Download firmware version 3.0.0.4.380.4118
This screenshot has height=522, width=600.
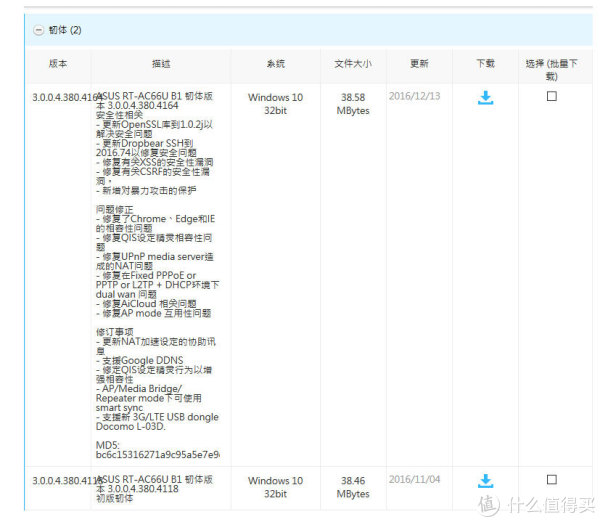pyautogui.click(x=485, y=481)
